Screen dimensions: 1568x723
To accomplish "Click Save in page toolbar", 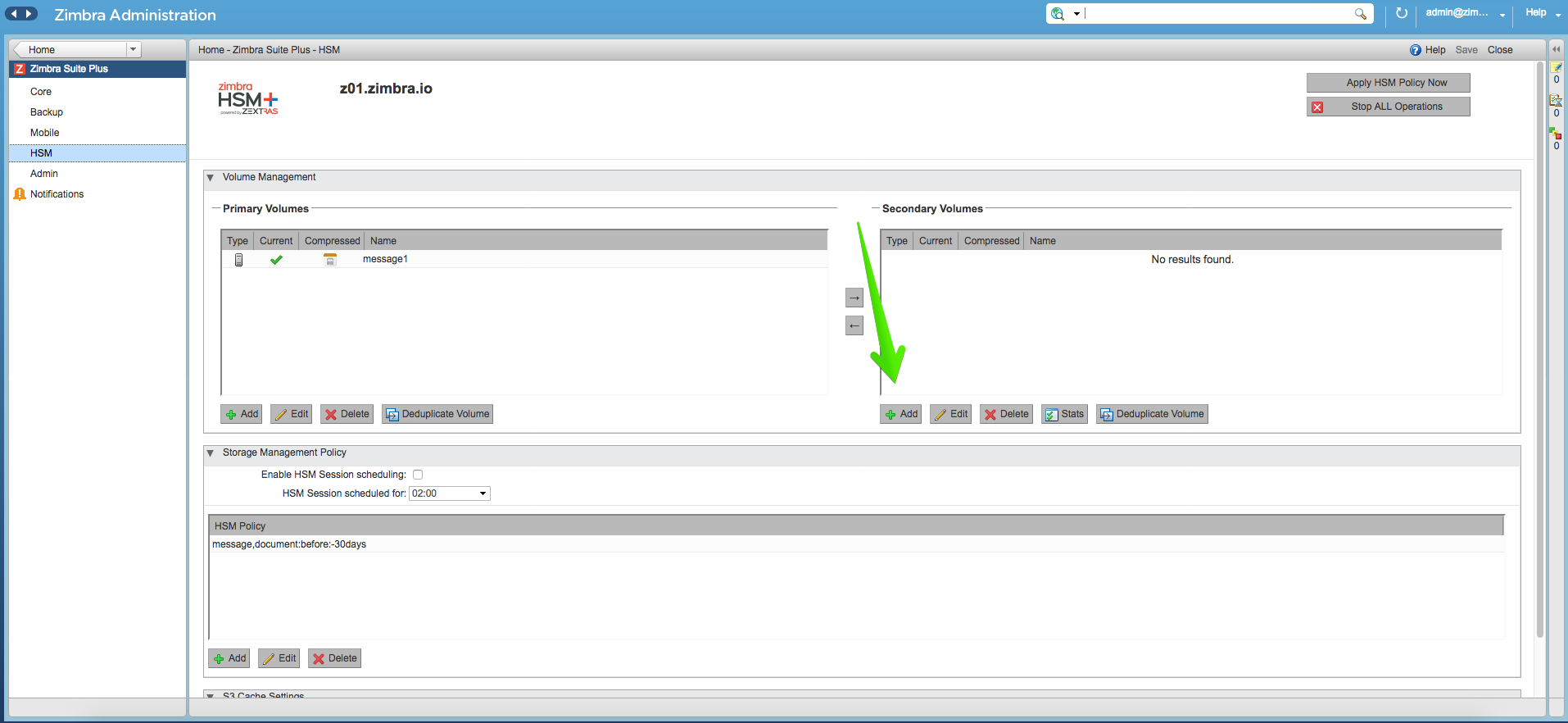I will point(1466,50).
